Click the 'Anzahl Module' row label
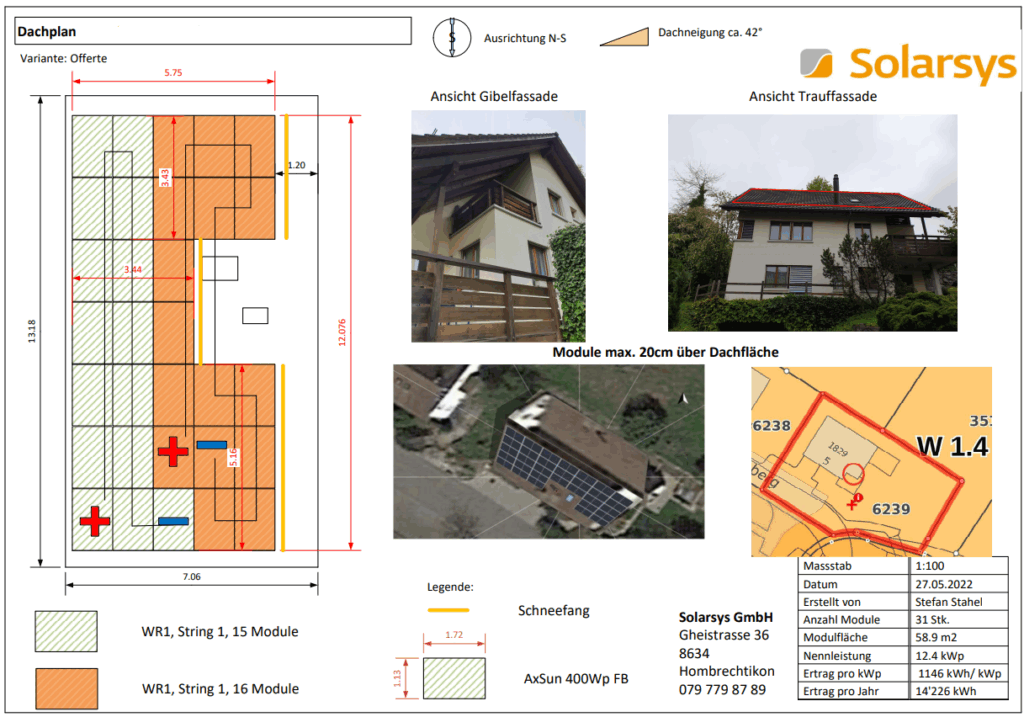Image resolution: width=1024 pixels, height=717 pixels. tap(841, 620)
